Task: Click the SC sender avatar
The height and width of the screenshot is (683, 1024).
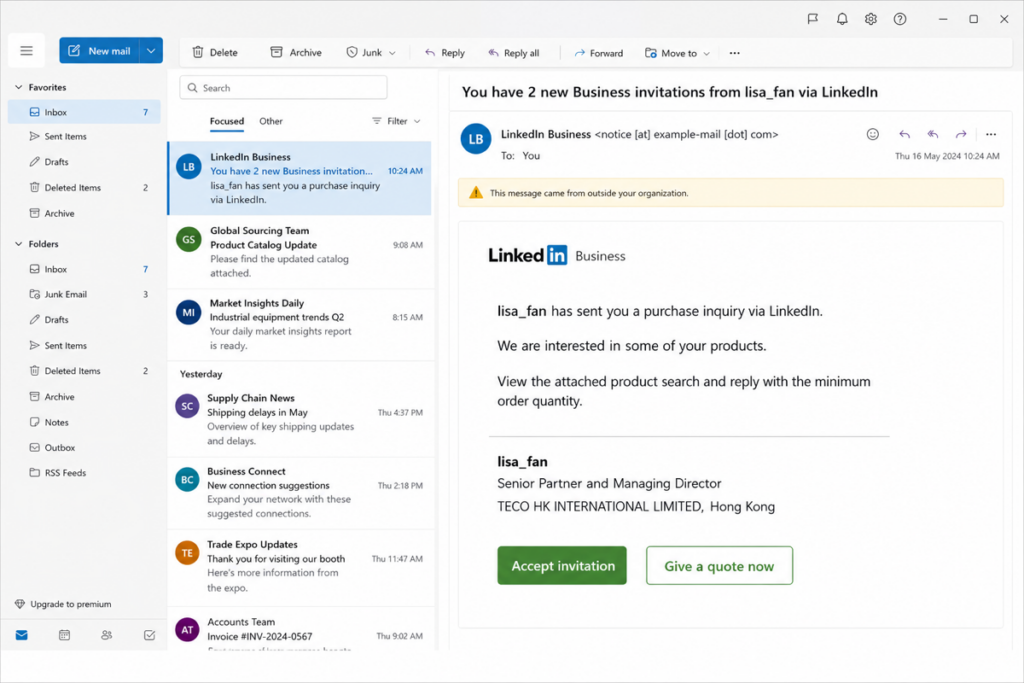Action: (x=187, y=406)
